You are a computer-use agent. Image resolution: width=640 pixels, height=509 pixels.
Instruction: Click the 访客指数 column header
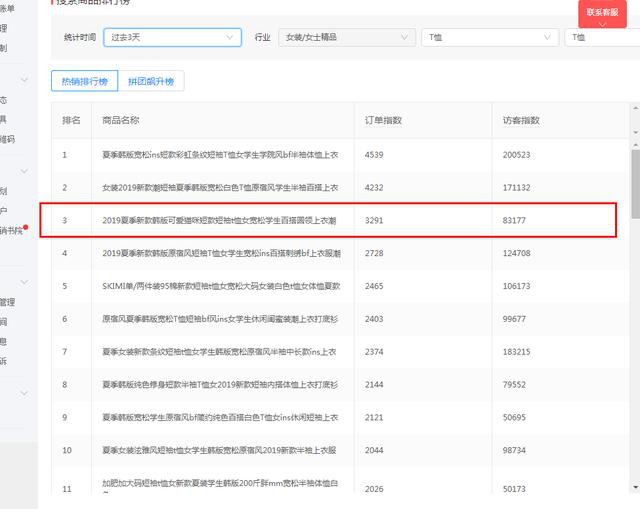[521, 120]
